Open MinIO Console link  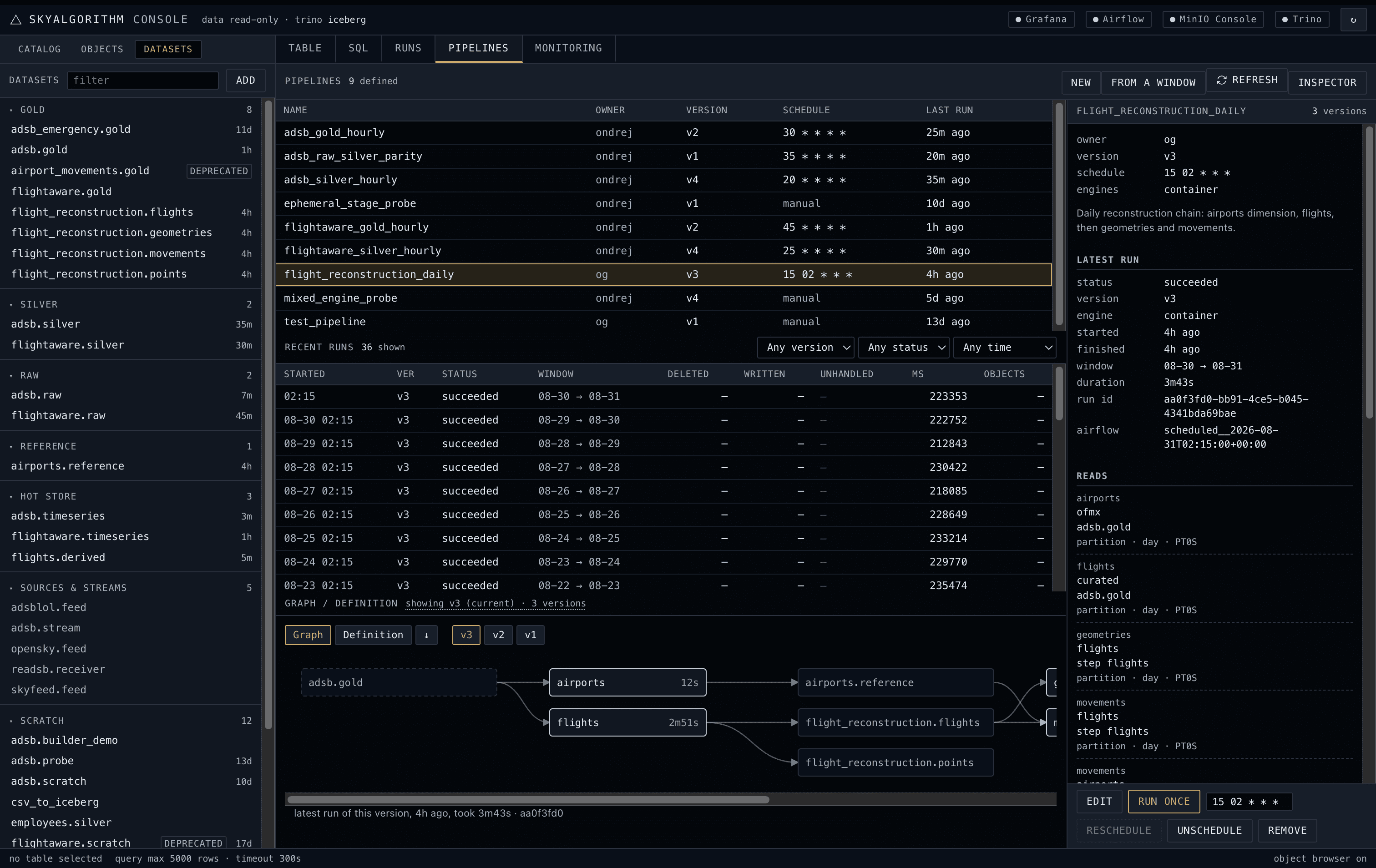[1213, 20]
